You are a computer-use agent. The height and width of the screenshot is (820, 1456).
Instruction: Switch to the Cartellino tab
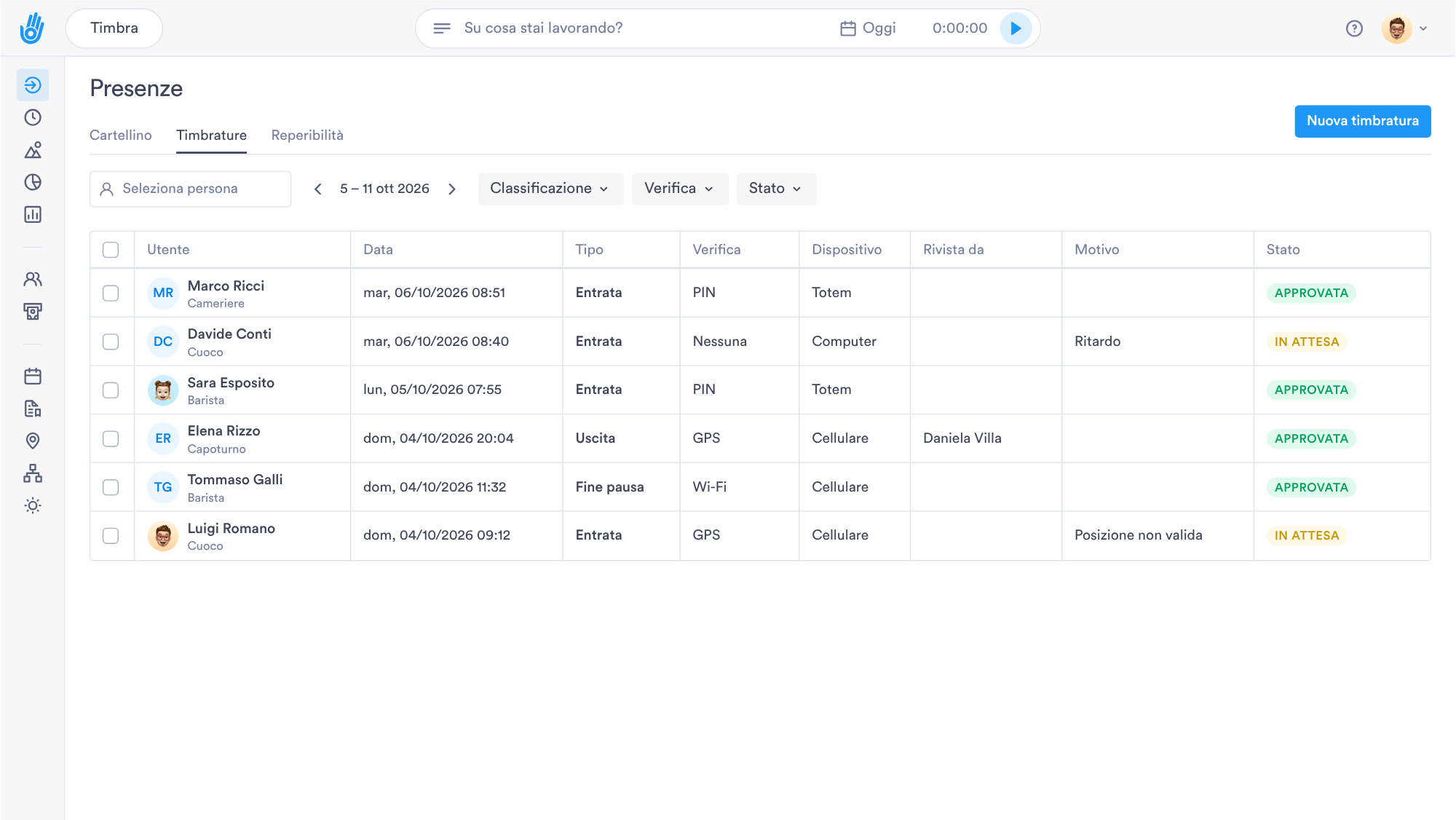click(121, 135)
